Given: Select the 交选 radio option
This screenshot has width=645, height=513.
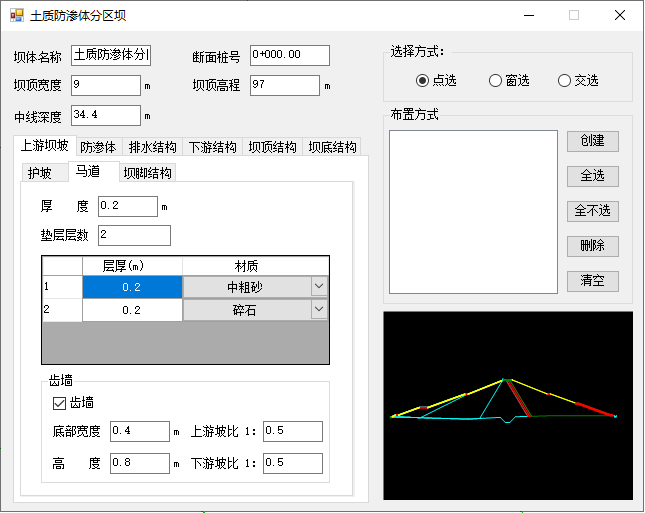Looking at the screenshot, I should tap(578, 80).
